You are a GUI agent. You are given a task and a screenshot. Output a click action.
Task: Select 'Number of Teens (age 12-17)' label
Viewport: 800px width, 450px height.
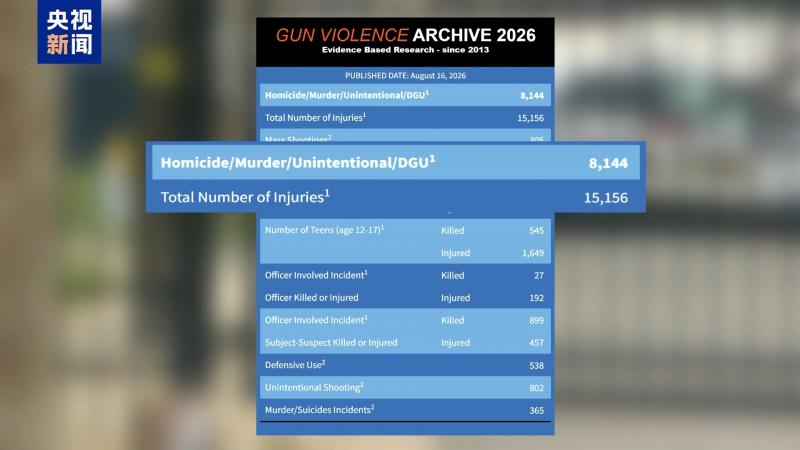tap(324, 230)
